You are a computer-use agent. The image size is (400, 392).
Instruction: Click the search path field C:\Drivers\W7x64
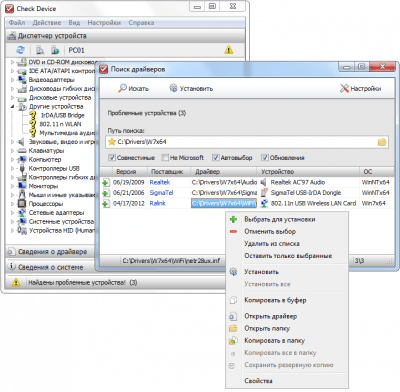point(247,142)
